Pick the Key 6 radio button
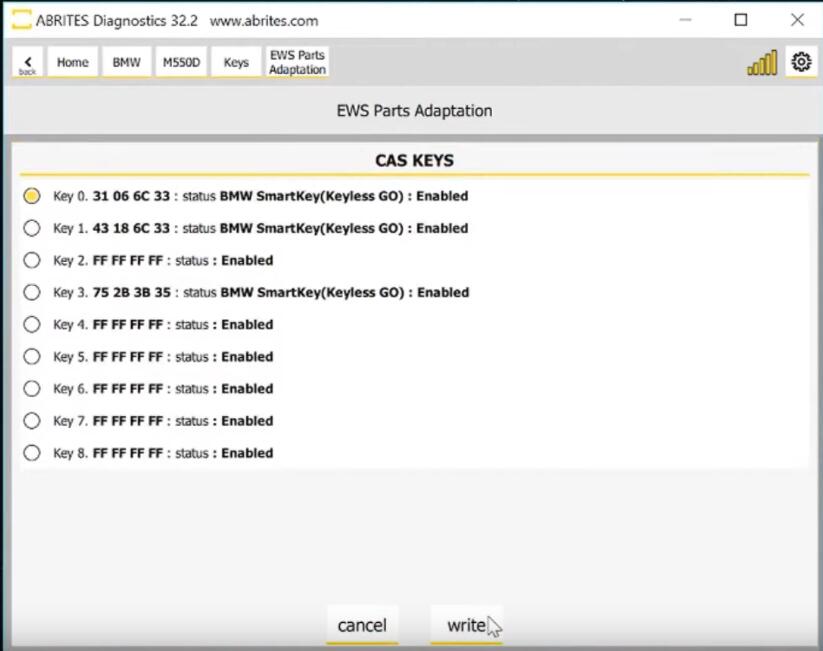Screen dimensions: 823x651 (31, 389)
